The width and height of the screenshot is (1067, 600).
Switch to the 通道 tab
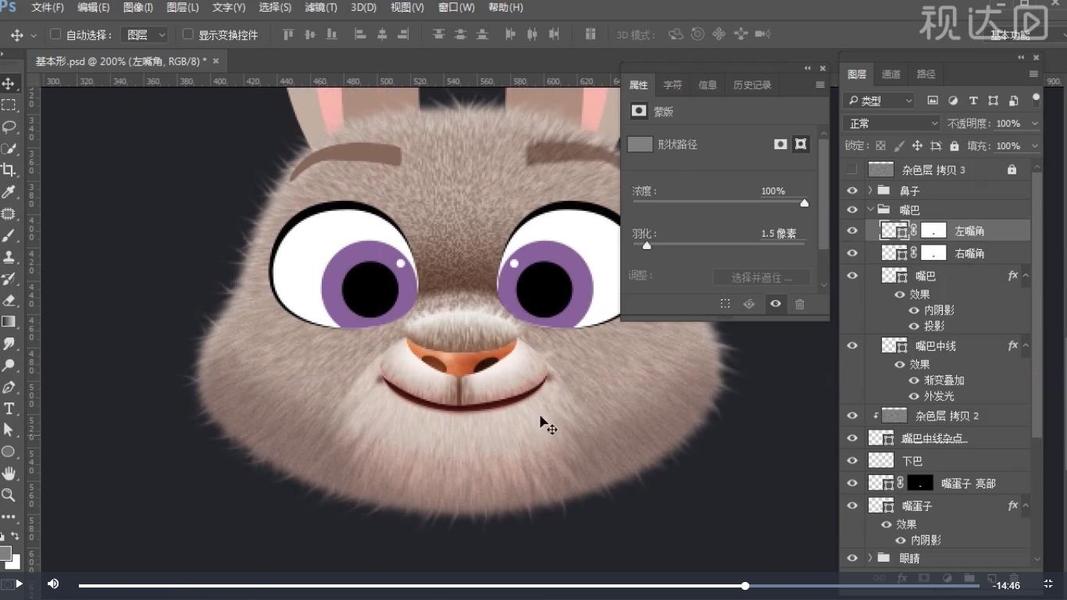891,74
